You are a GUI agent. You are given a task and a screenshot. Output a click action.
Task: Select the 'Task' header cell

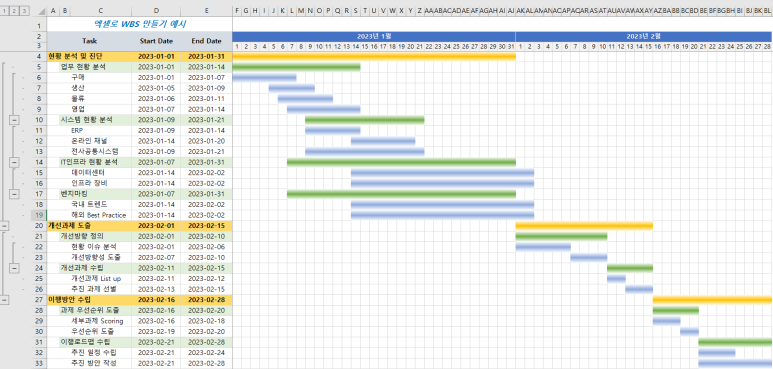pyautogui.click(x=90, y=41)
